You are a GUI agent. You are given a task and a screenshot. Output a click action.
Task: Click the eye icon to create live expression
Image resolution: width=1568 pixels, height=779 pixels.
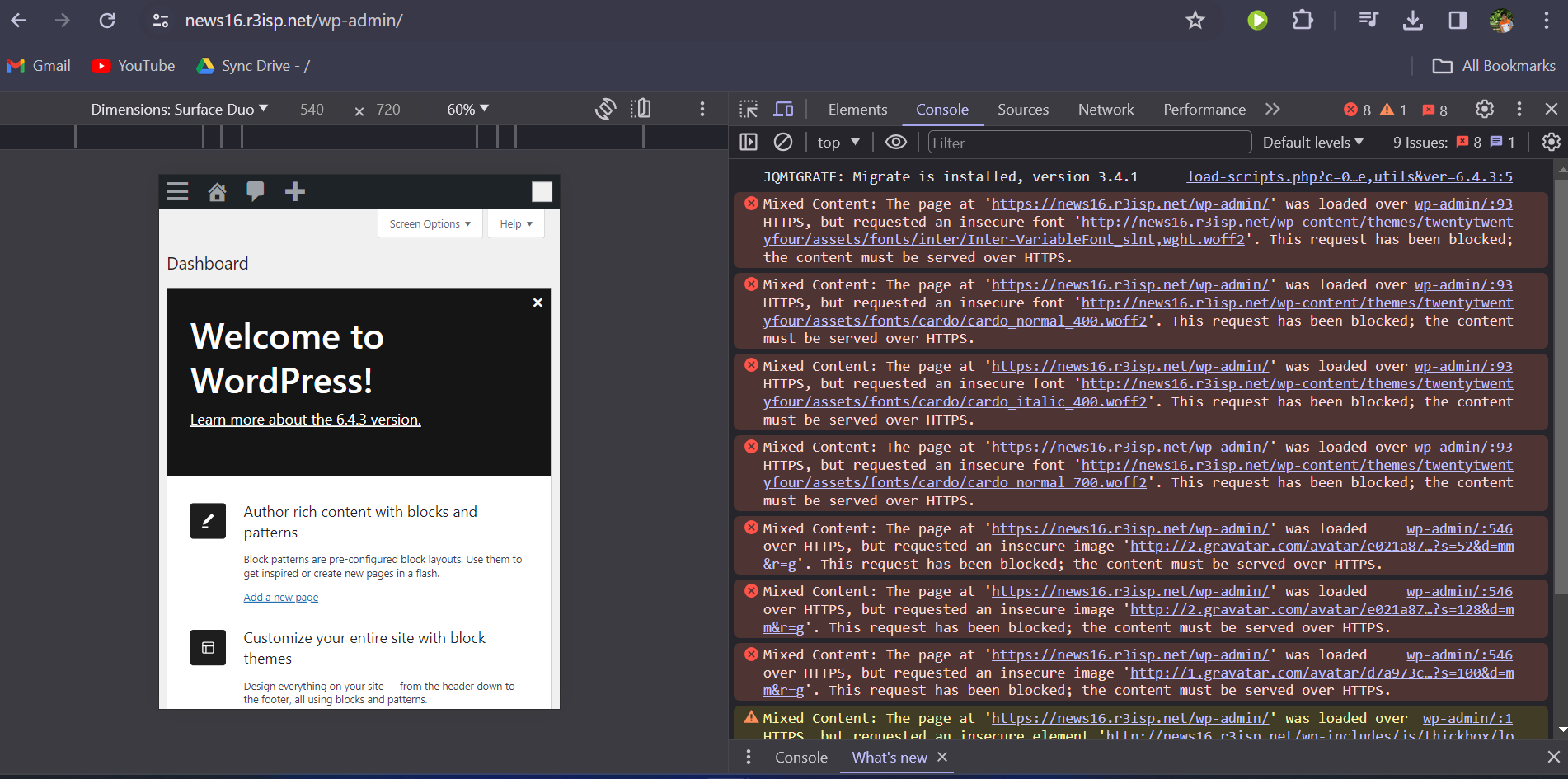point(896,143)
